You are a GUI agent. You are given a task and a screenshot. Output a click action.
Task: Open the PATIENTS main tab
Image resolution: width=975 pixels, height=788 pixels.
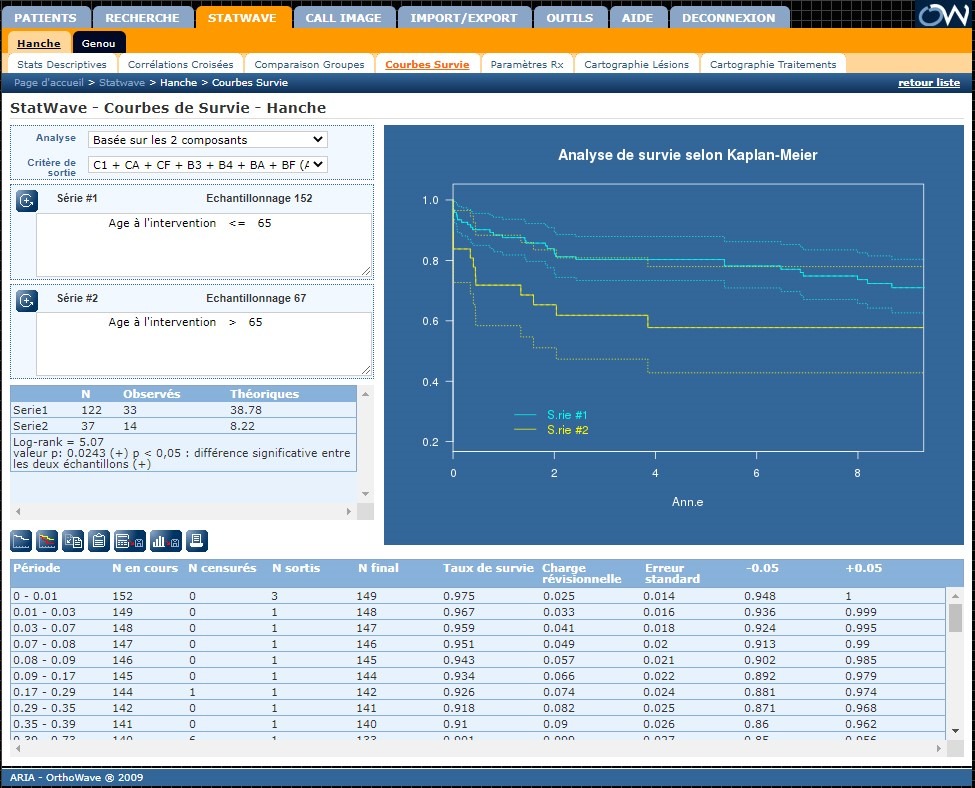(45, 18)
